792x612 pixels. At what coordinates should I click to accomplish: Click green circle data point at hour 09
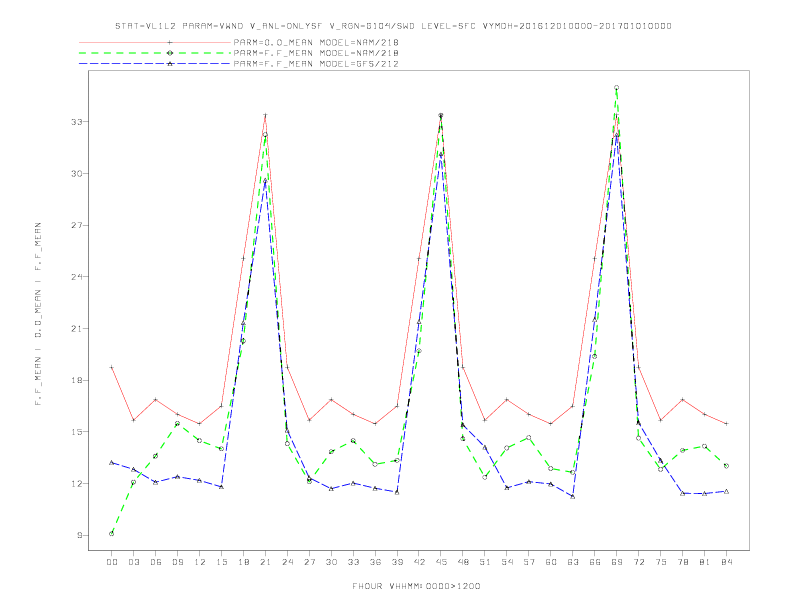[x=177, y=424]
